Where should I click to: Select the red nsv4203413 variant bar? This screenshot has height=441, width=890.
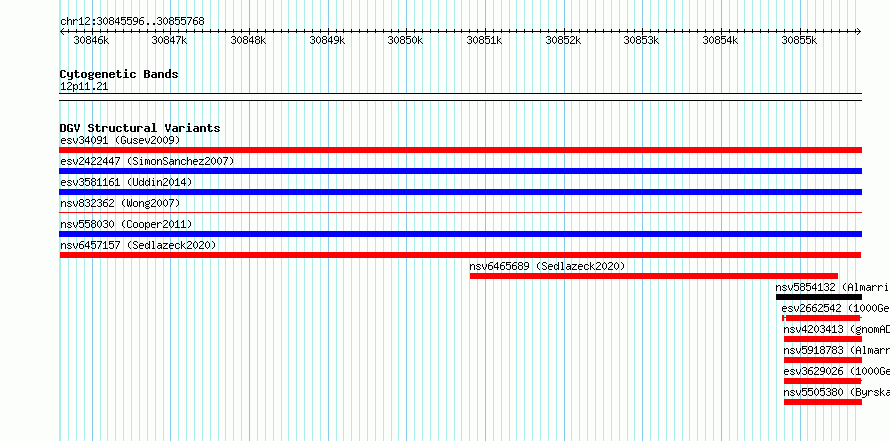pyautogui.click(x=823, y=339)
